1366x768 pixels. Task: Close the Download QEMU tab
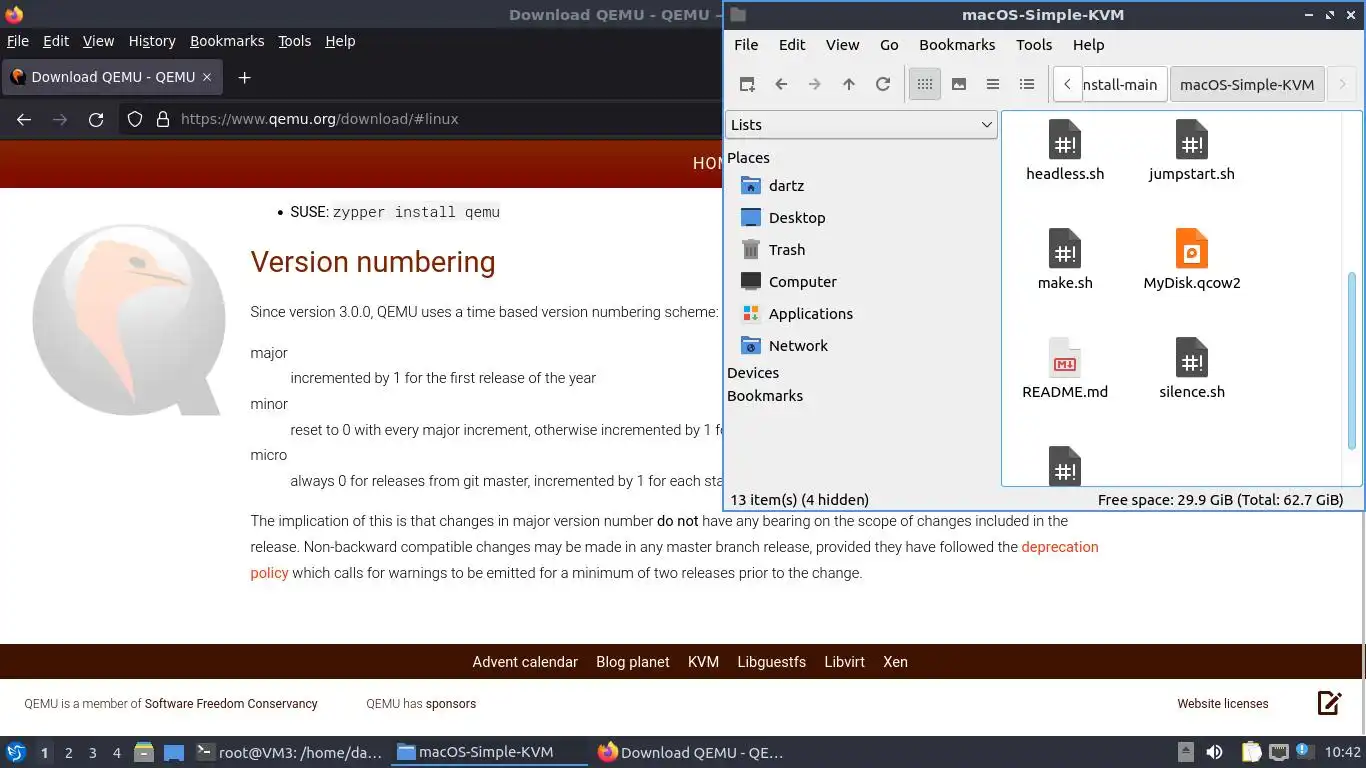[207, 77]
